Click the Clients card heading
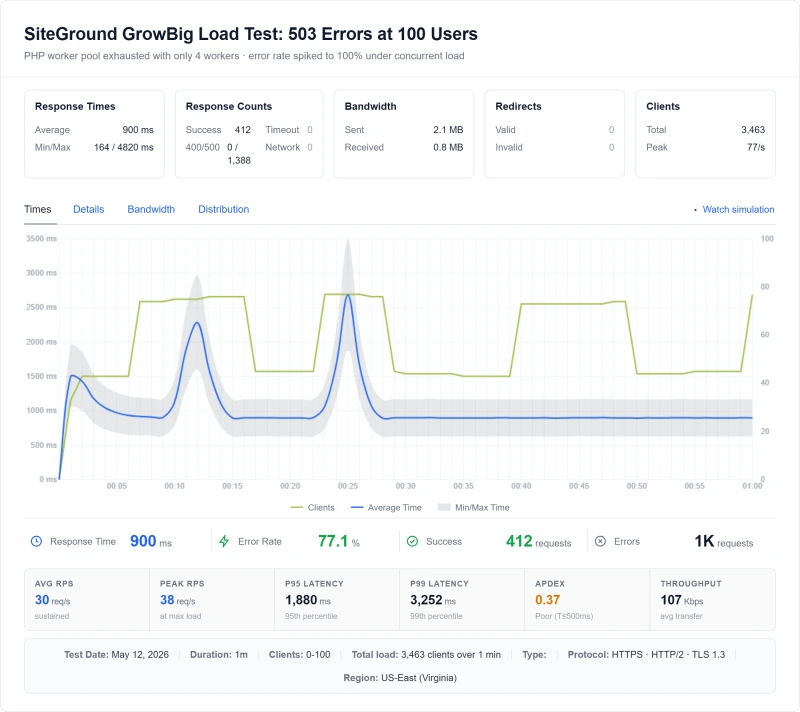The height and width of the screenshot is (712, 800). pos(663,106)
